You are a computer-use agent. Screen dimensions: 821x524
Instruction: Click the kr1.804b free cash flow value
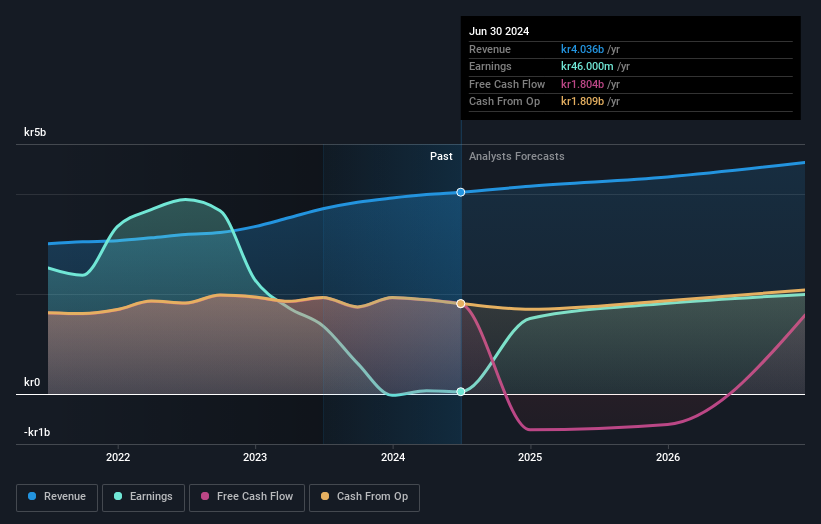coord(582,84)
